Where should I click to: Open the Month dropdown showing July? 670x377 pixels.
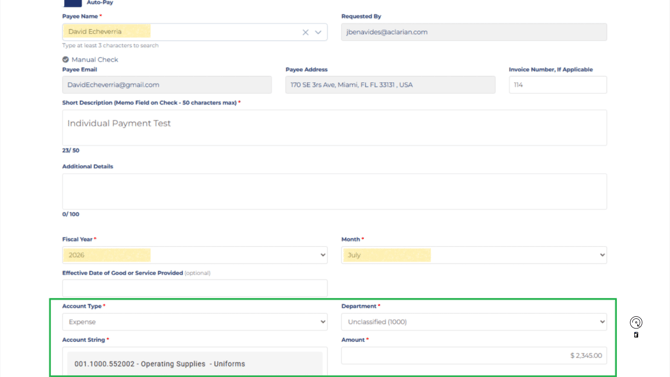click(x=474, y=255)
